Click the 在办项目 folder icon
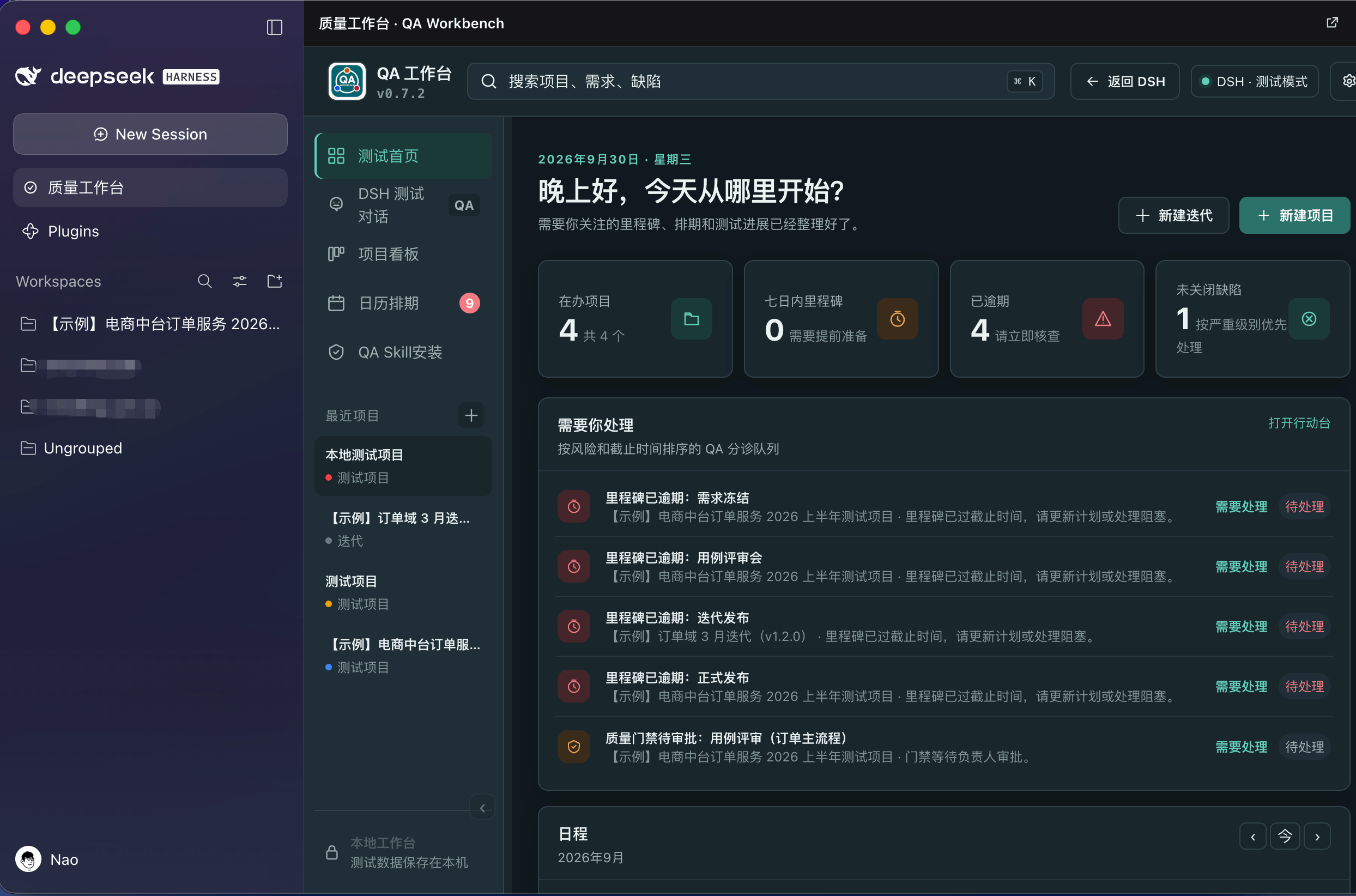Viewport: 1356px width, 896px height. (x=692, y=319)
